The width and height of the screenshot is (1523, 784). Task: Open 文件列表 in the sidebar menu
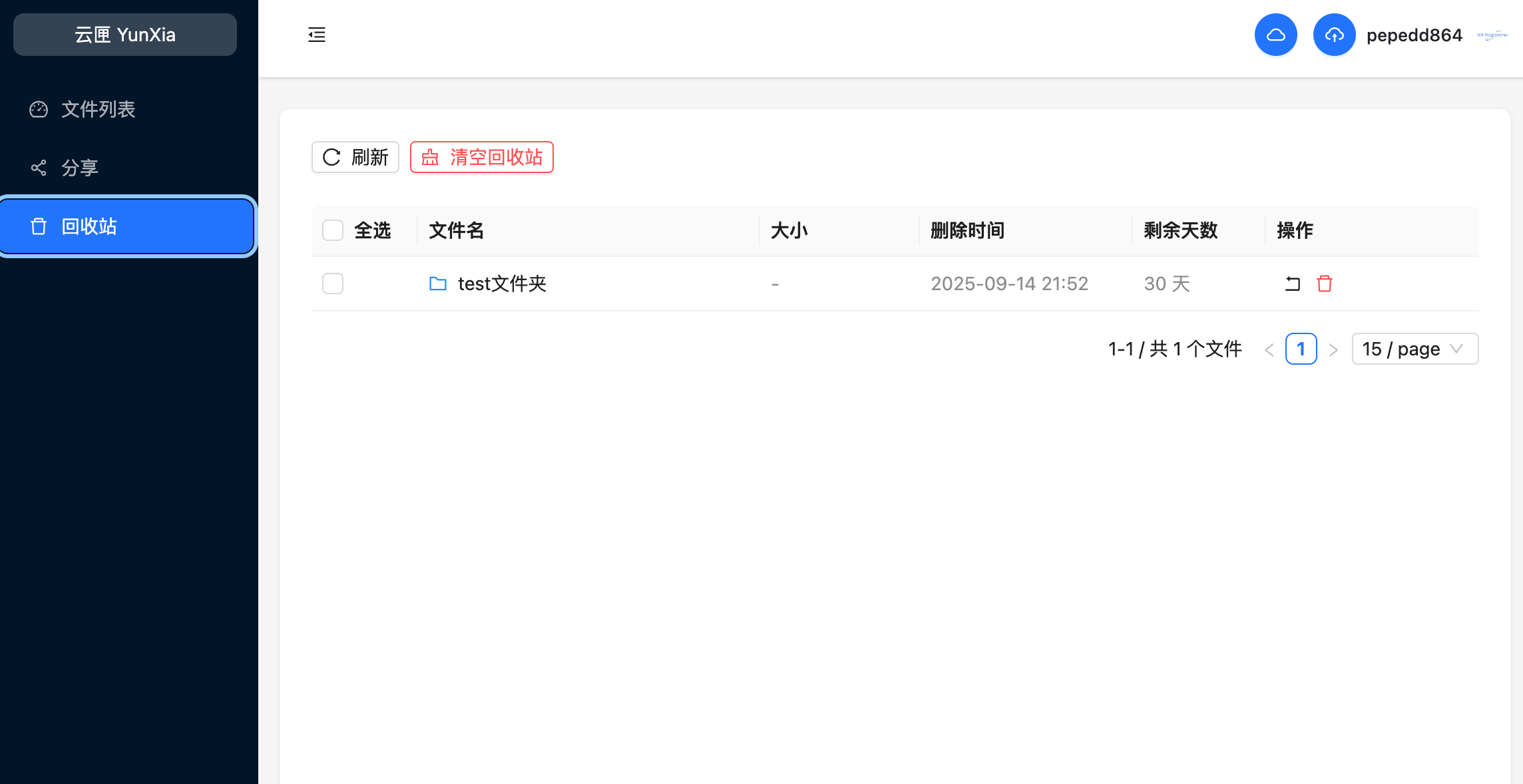point(98,109)
